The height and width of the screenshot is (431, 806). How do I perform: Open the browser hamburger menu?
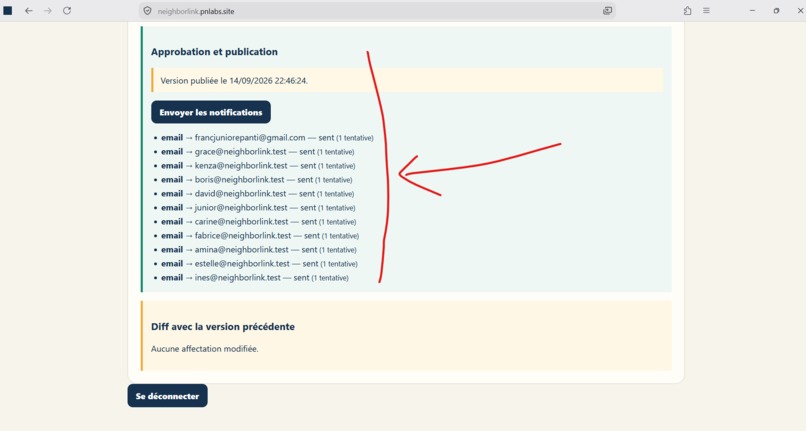pos(706,11)
